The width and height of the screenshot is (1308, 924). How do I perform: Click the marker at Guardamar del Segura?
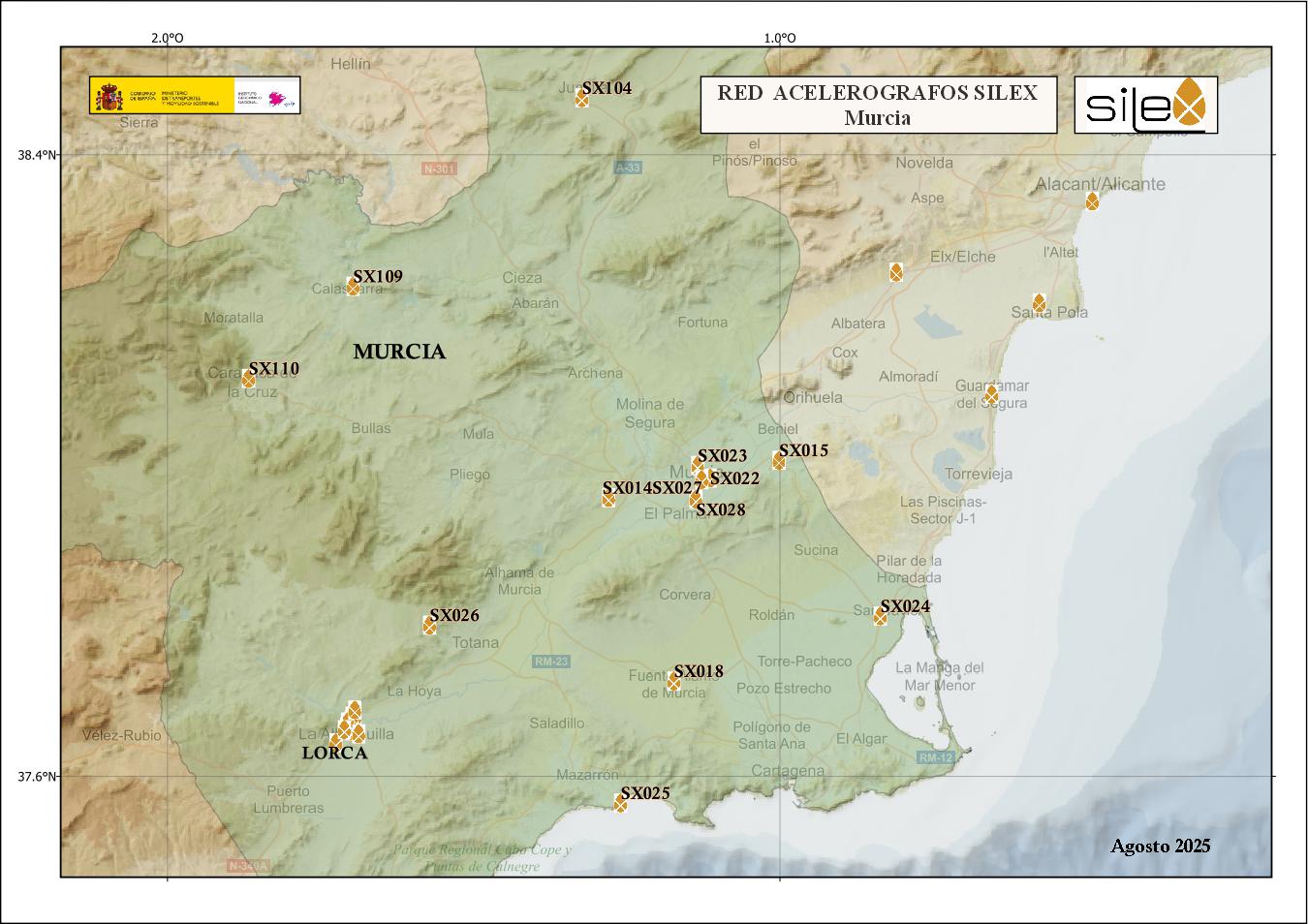[990, 394]
